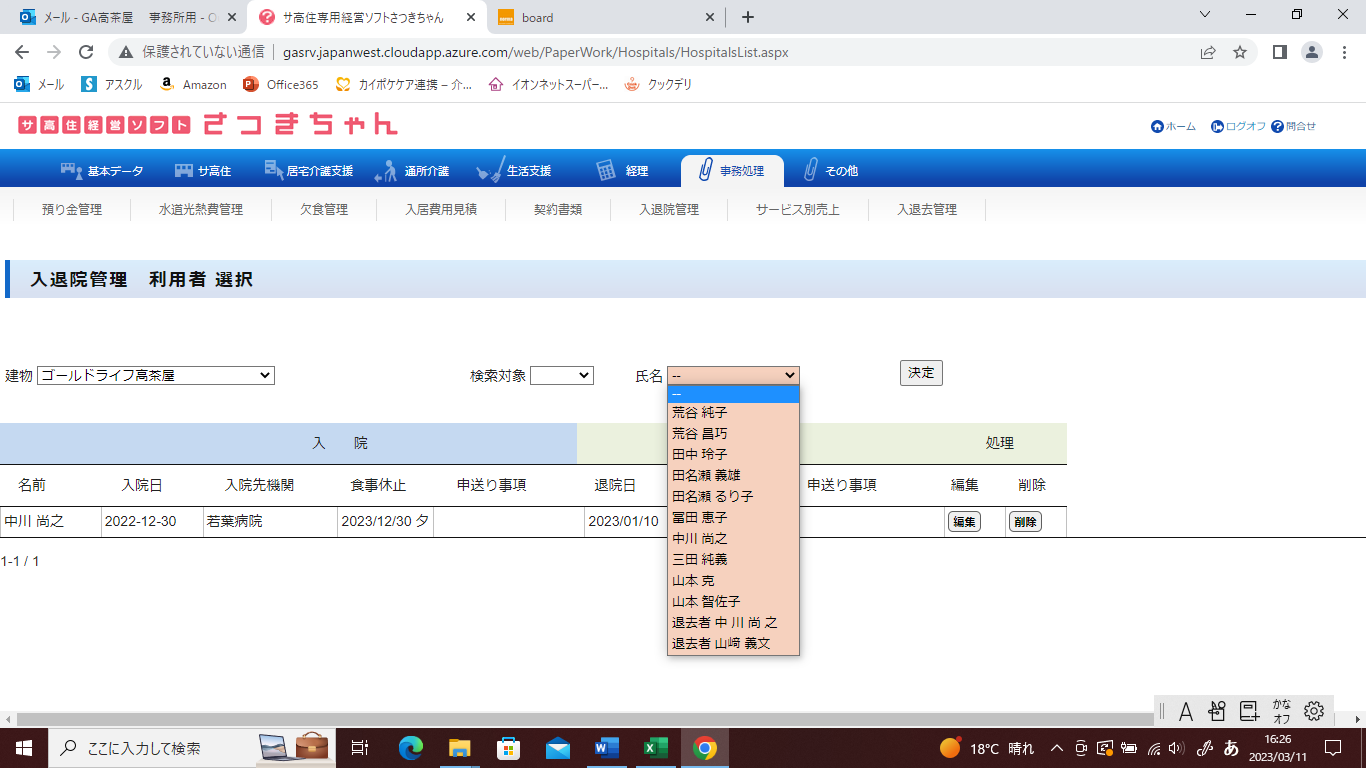Viewport: 1366px width, 768px height.
Task: Open the 生活支援 broom icon menu
Action: coord(490,171)
